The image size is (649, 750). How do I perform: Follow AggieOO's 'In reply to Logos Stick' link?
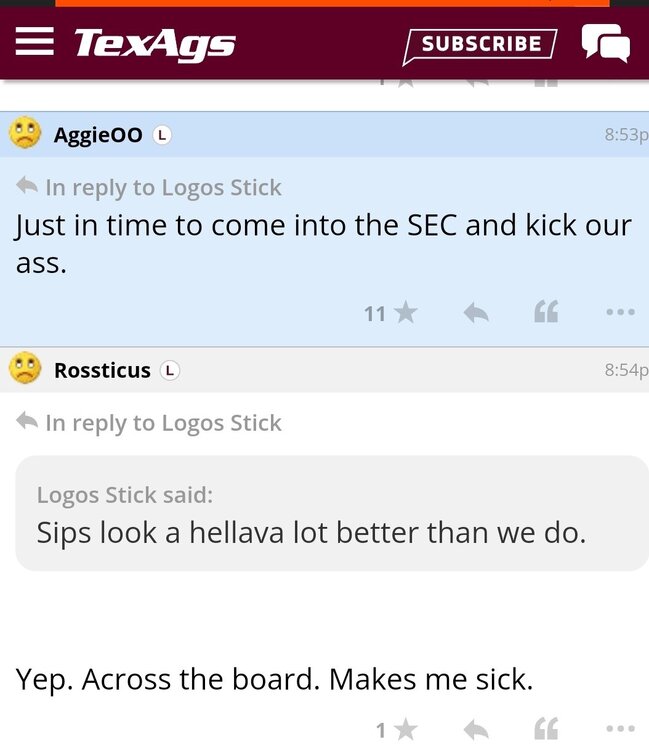click(x=163, y=187)
